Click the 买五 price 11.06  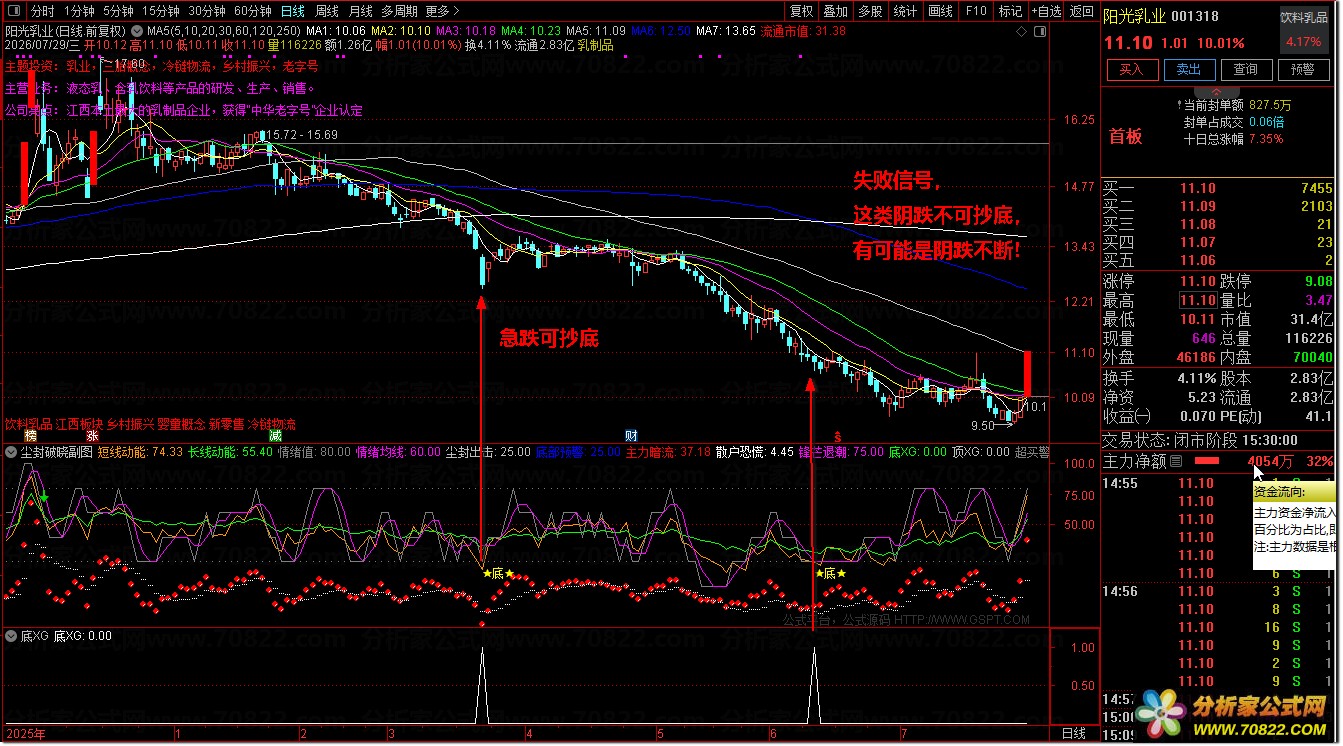tap(1198, 260)
